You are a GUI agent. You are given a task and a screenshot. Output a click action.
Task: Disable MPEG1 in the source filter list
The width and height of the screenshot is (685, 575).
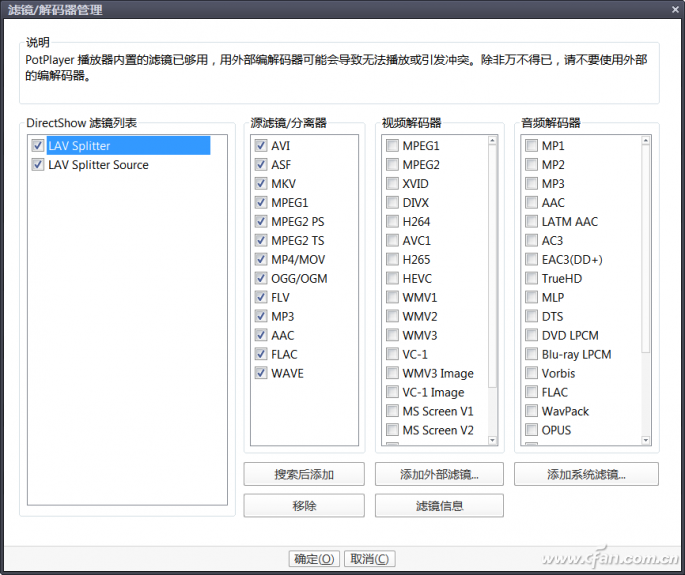(x=261, y=203)
